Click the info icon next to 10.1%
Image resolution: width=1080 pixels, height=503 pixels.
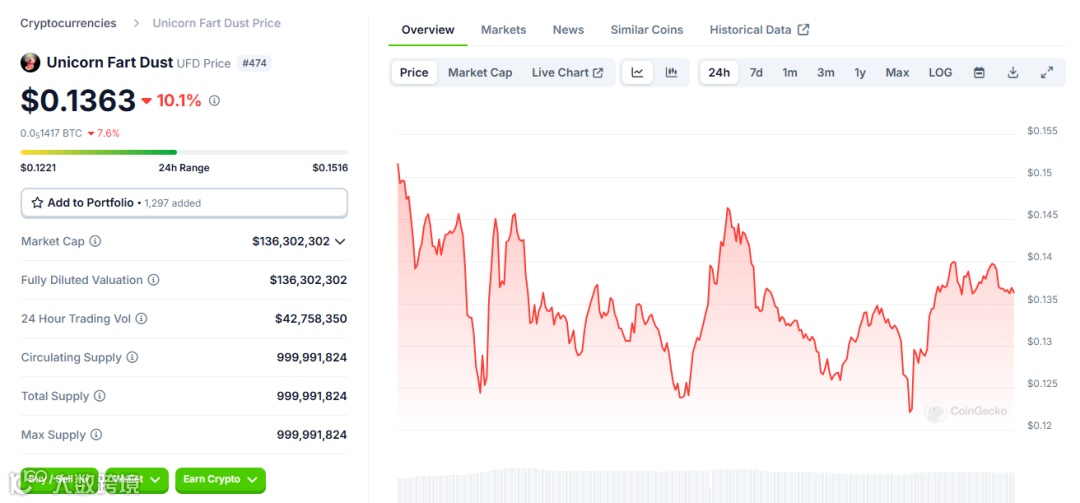click(214, 101)
